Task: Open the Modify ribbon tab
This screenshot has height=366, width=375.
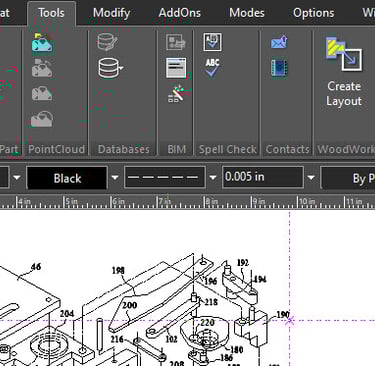Action: (x=111, y=13)
